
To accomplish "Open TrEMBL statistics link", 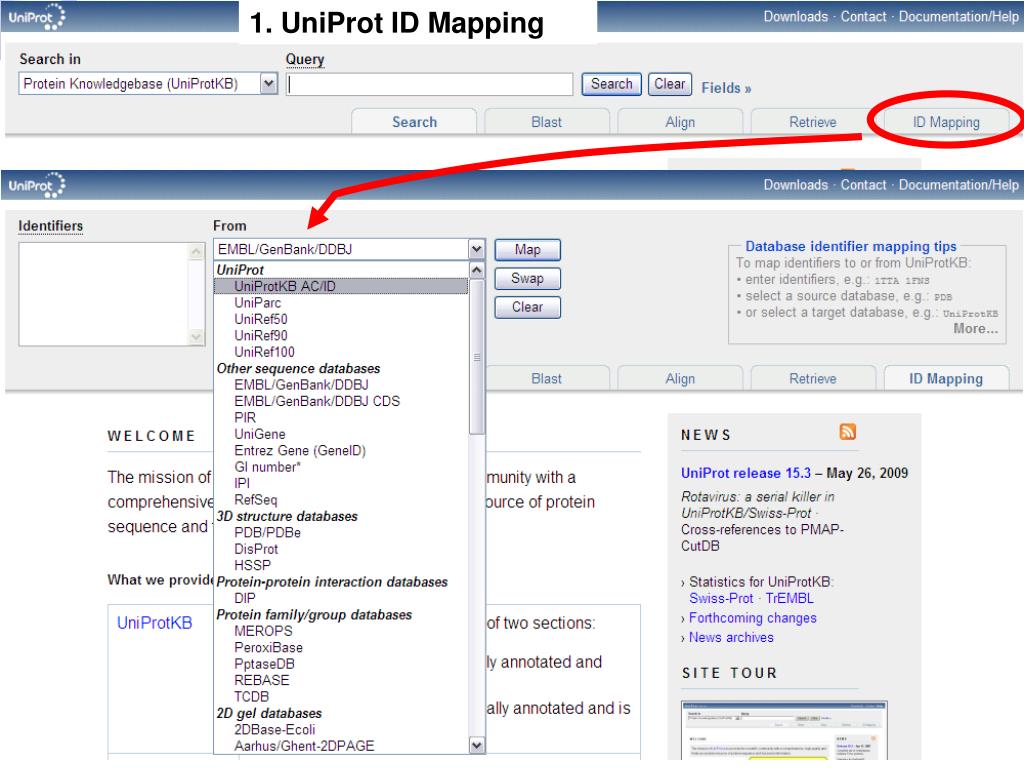I will pyautogui.click(x=790, y=598).
